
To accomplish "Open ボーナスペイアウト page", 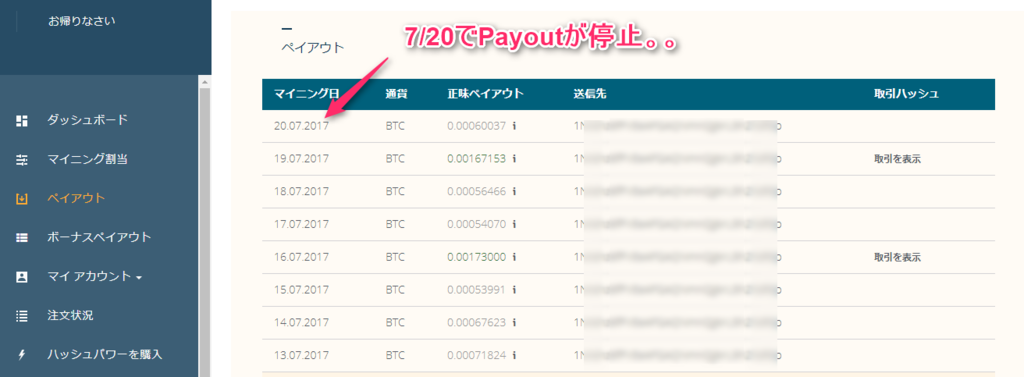I will point(99,237).
